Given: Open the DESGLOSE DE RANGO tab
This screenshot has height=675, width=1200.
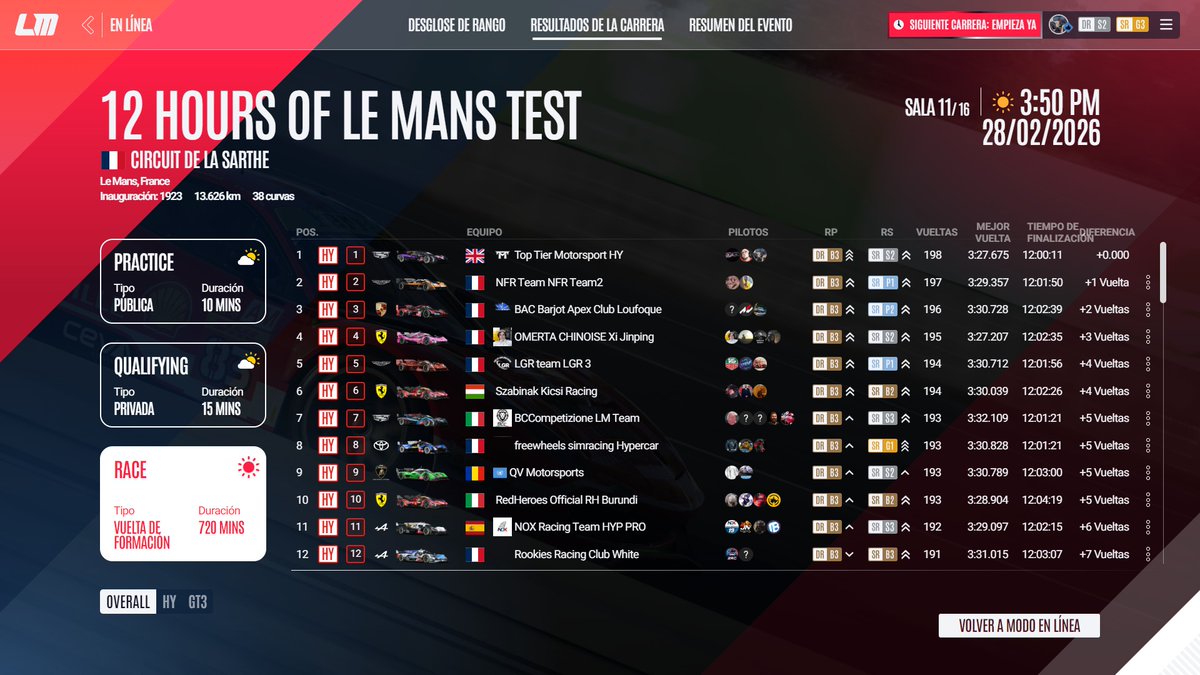Looking at the screenshot, I should click(x=457, y=25).
